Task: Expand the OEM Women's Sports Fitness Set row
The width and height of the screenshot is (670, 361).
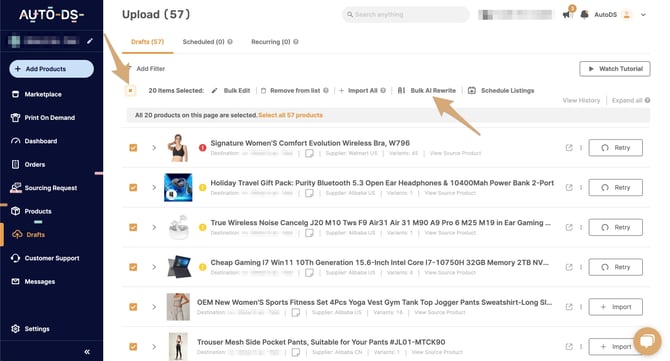Action: pos(154,307)
